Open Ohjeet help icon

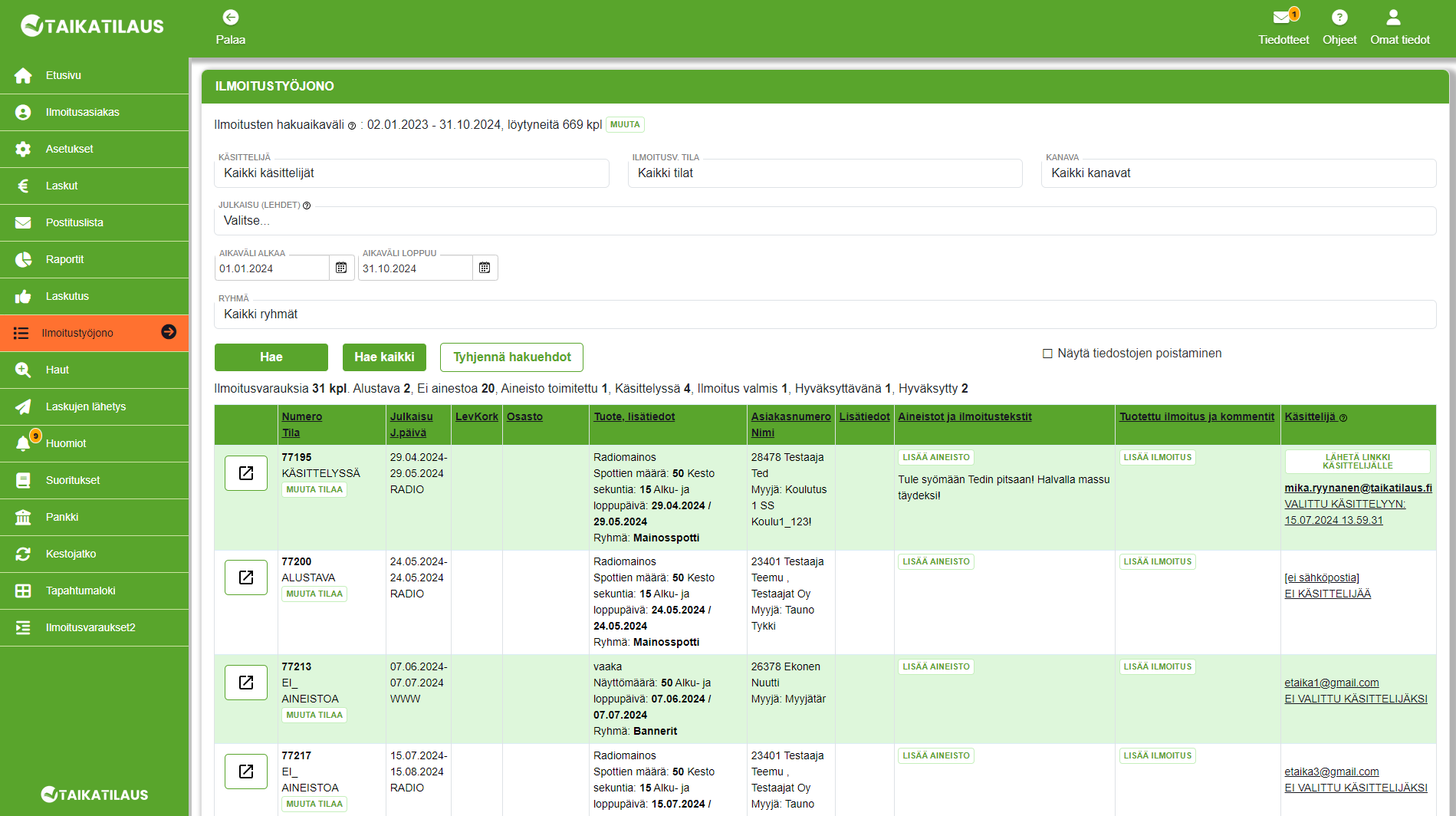[1339, 17]
